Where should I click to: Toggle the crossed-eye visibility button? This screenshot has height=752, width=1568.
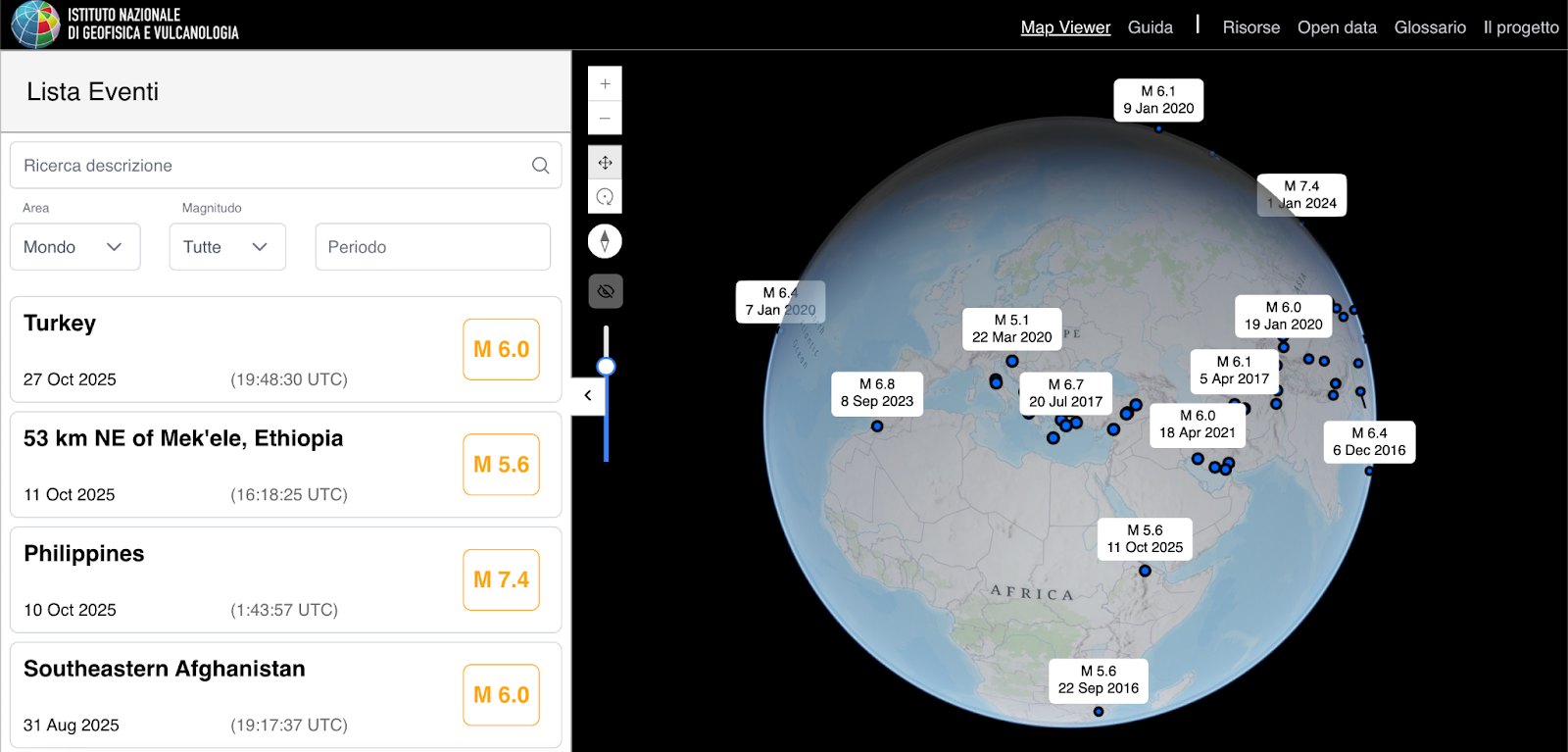[x=605, y=291]
